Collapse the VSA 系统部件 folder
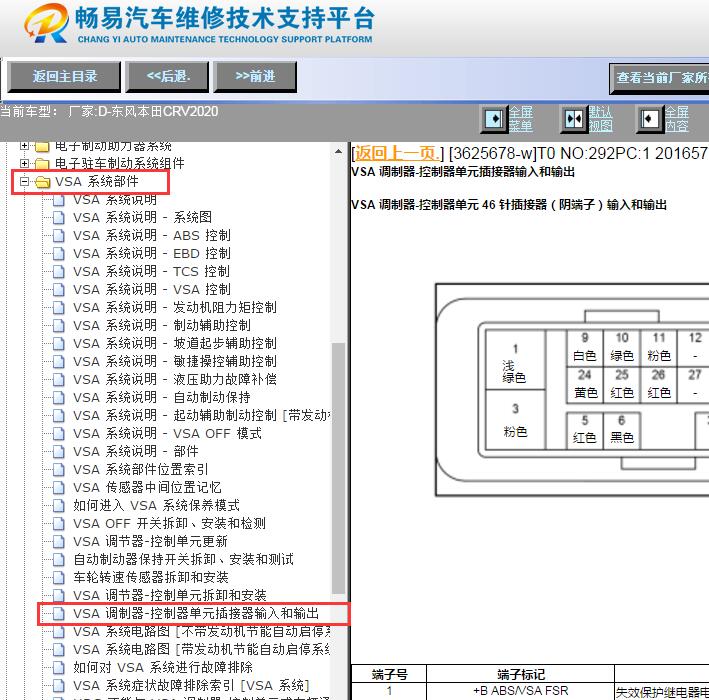 pos(24,181)
